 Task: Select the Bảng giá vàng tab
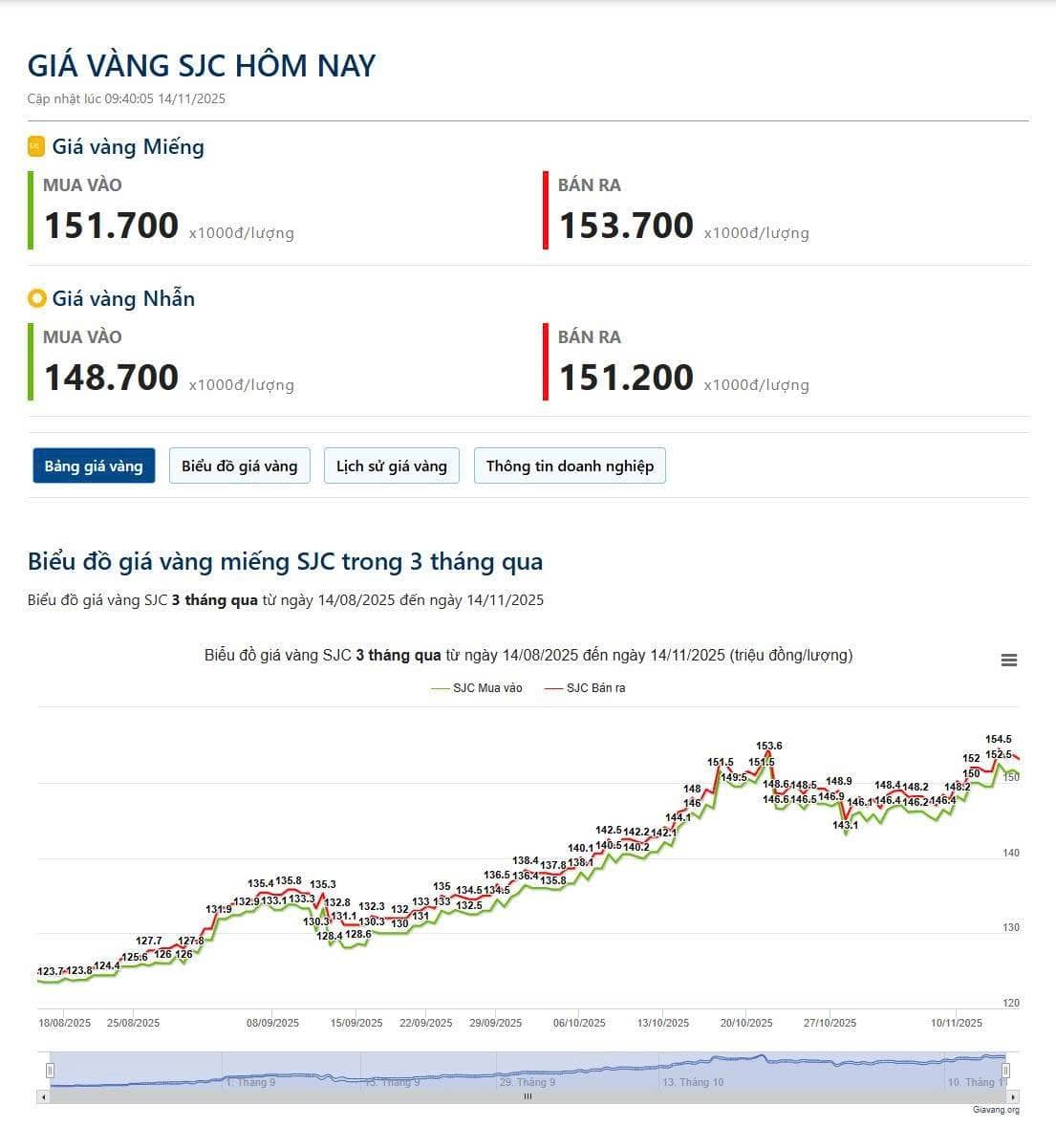(x=94, y=466)
